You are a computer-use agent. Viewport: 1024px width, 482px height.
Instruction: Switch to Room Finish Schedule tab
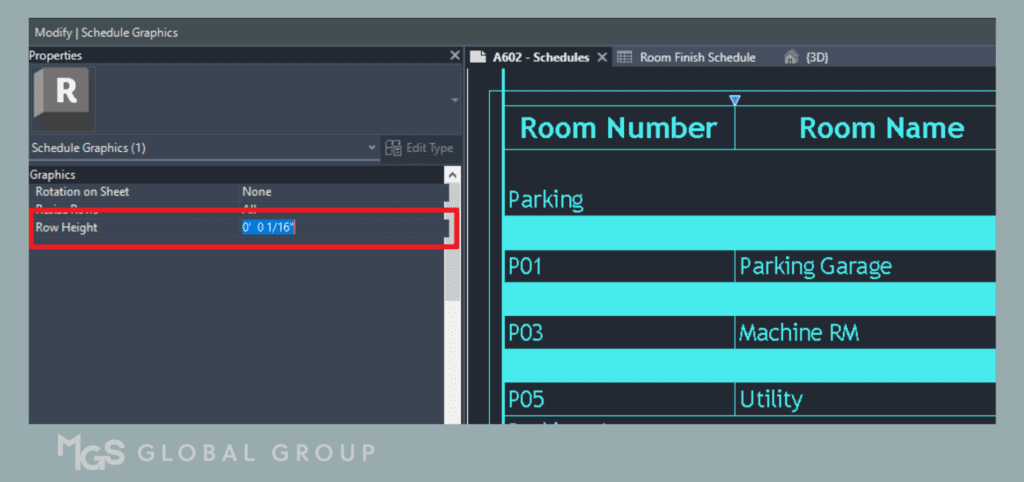tap(697, 57)
